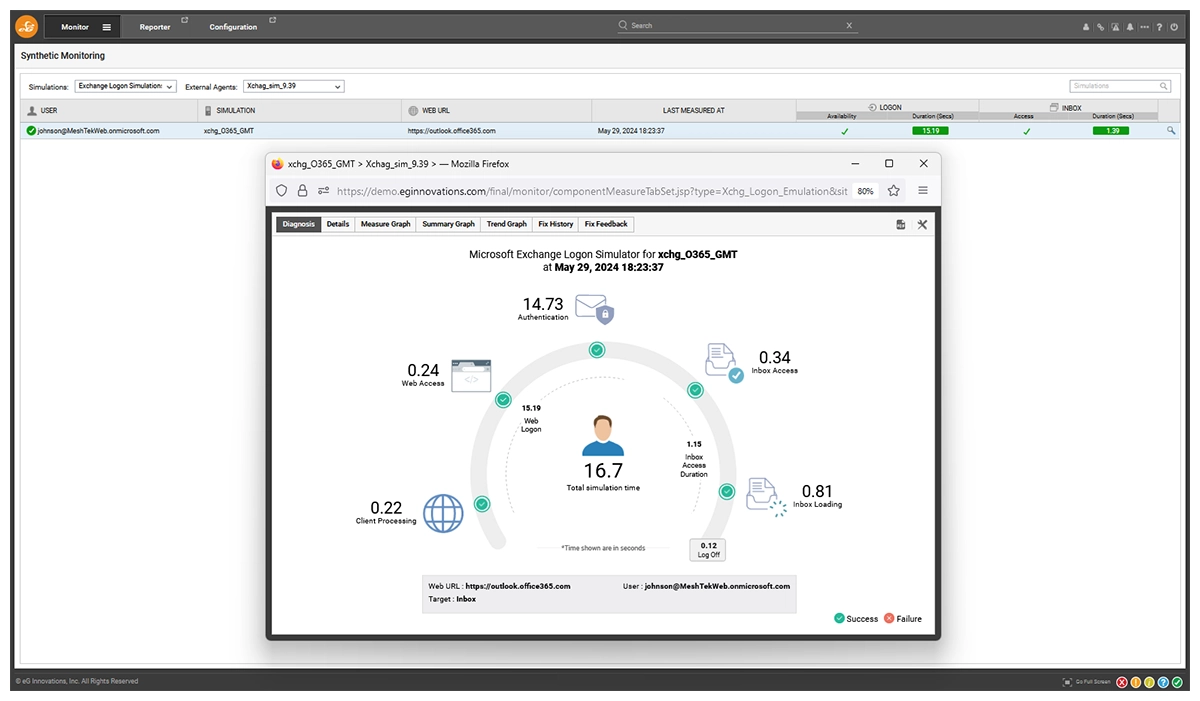Click the eG Innovations logo
This screenshot has height=701, width=1200.
click(x=27, y=27)
